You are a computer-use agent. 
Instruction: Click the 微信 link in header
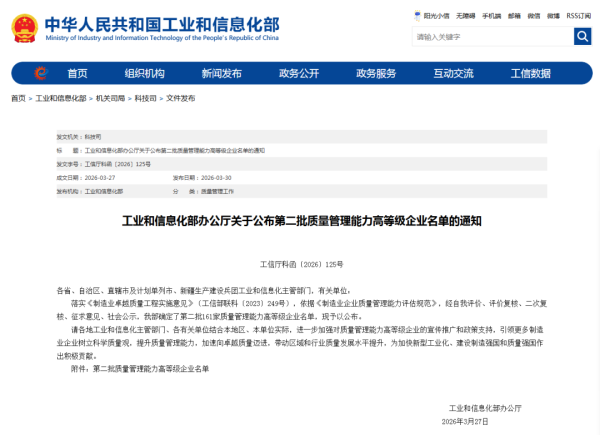coord(534,16)
